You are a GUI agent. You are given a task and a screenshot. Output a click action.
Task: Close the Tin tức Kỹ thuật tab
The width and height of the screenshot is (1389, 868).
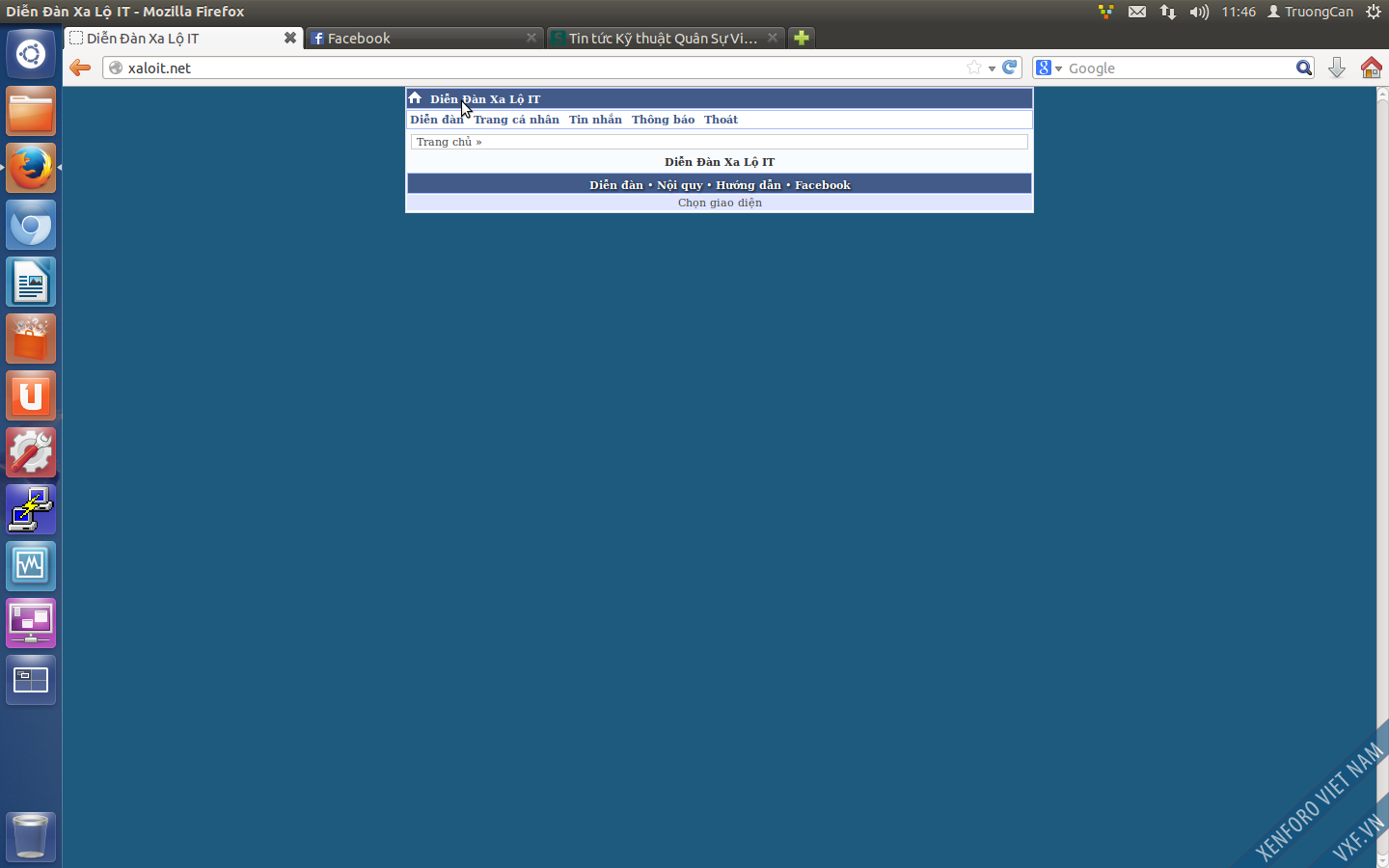pyautogui.click(x=772, y=38)
